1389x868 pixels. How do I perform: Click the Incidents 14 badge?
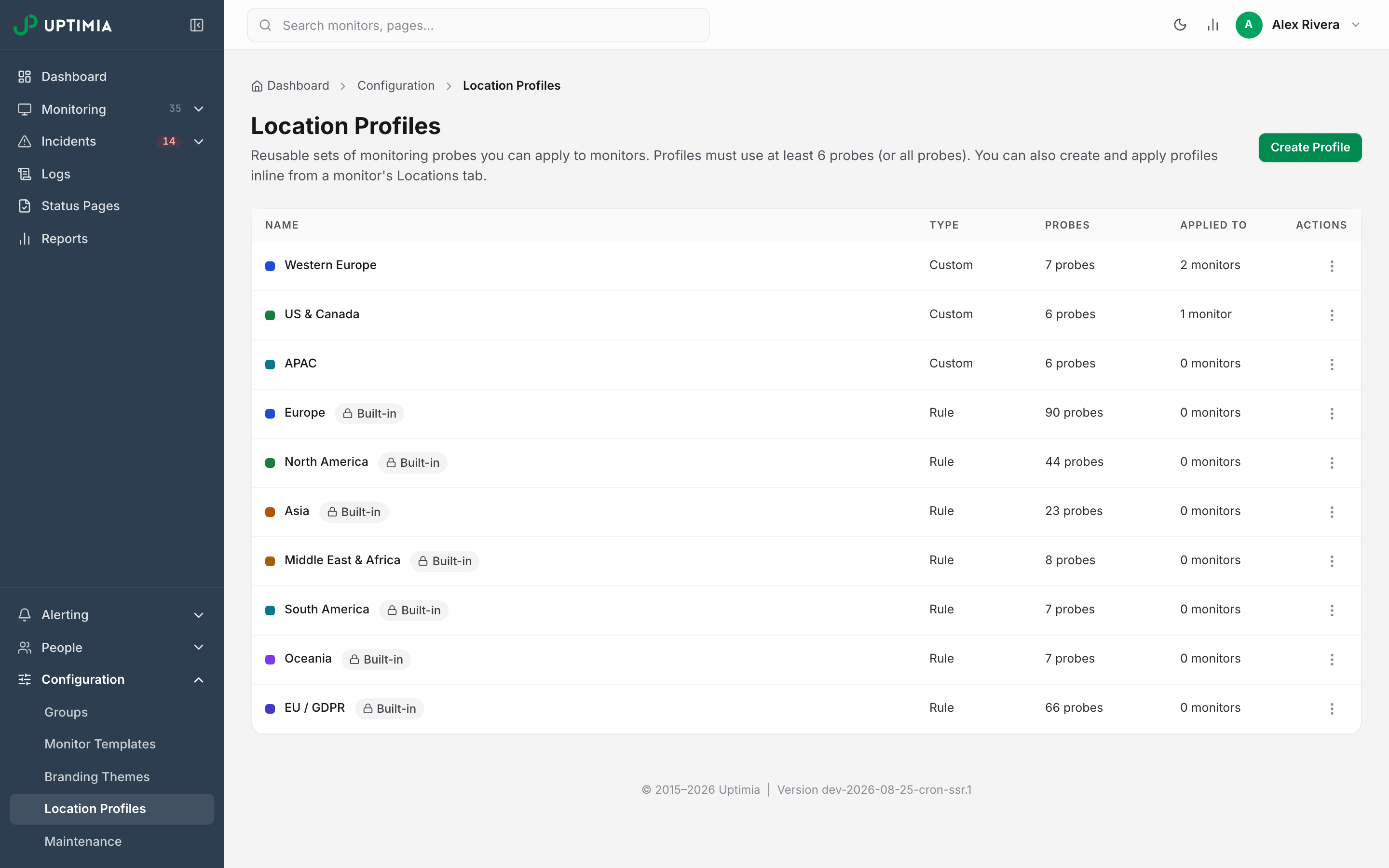[169, 141]
